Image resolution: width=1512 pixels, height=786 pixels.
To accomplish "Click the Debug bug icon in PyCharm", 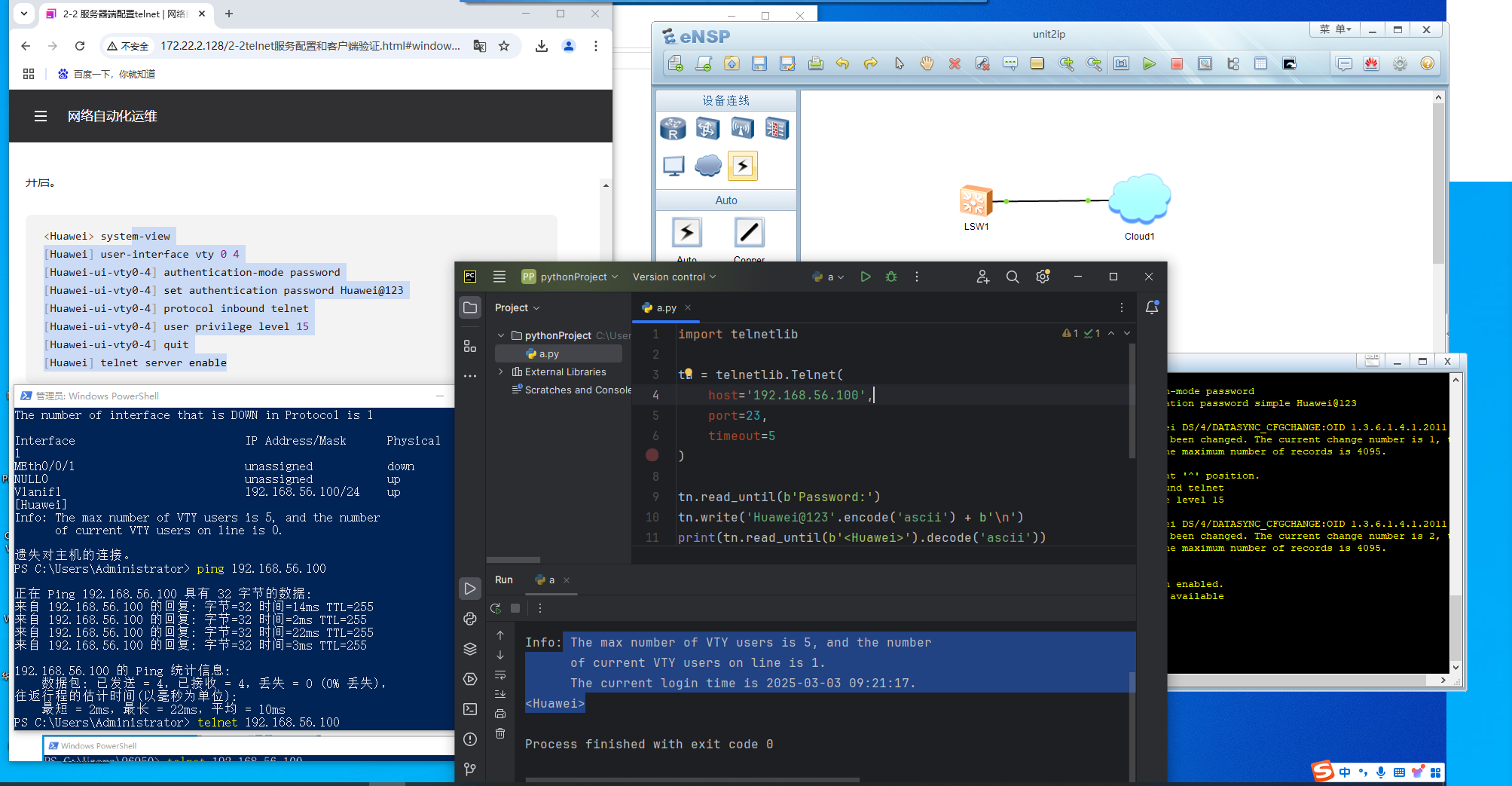I will click(x=891, y=277).
